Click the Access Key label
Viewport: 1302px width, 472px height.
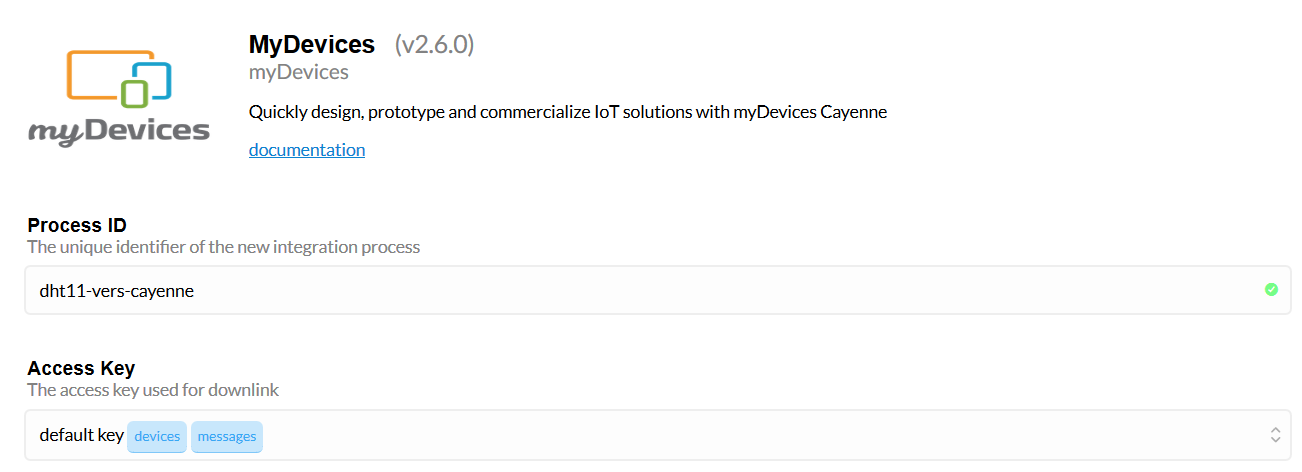(x=81, y=369)
